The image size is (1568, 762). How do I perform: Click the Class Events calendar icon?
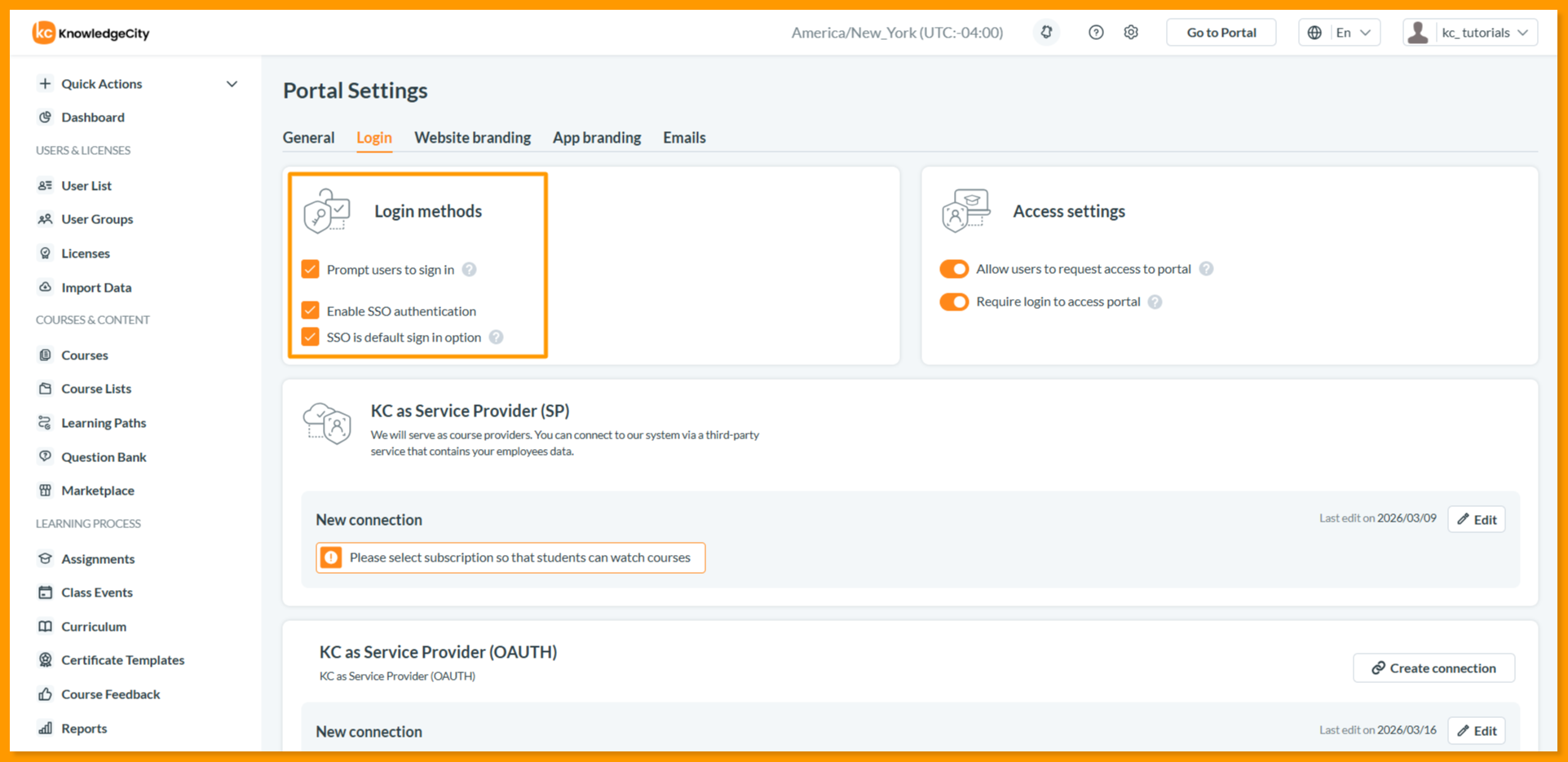(46, 592)
